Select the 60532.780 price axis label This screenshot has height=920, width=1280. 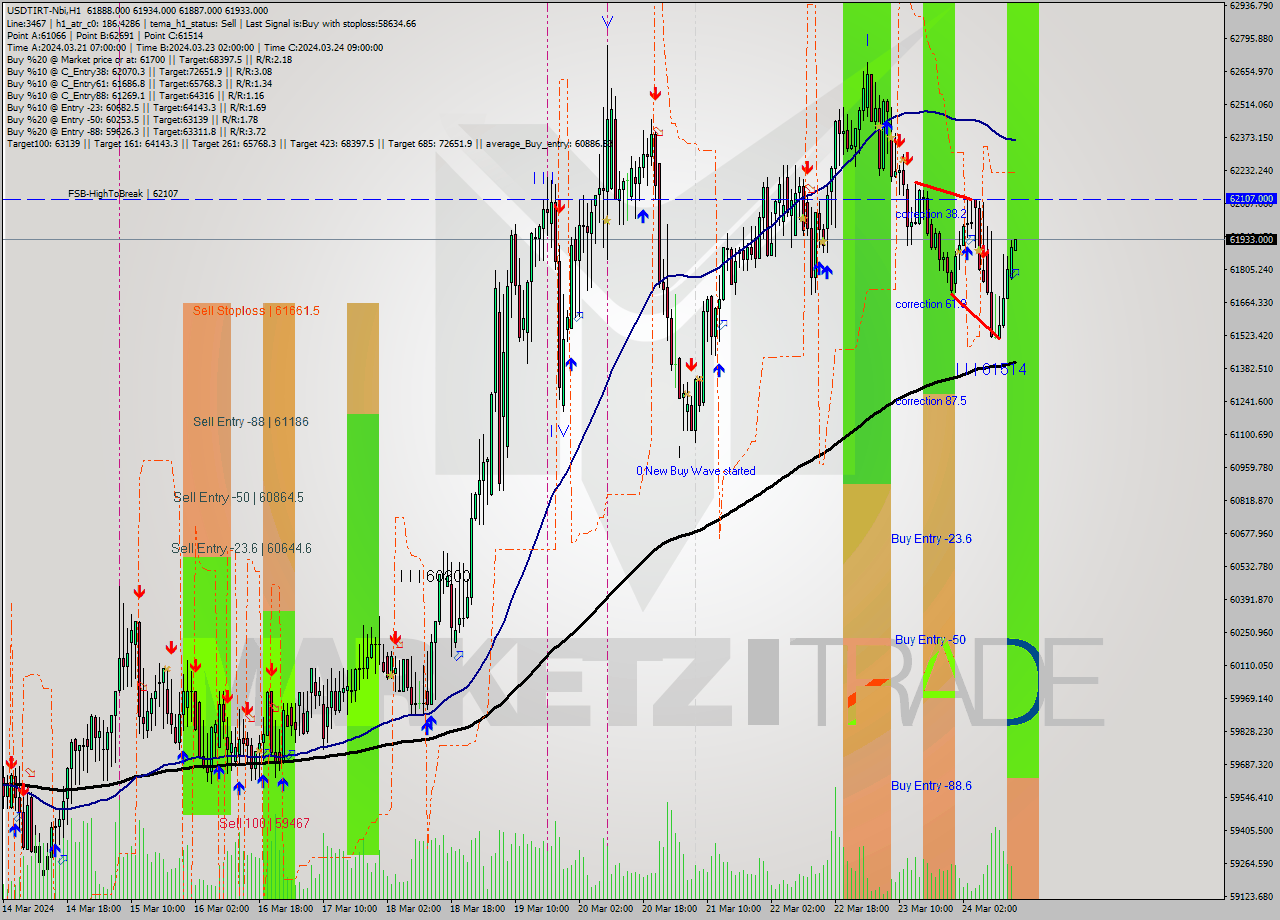point(1250,566)
